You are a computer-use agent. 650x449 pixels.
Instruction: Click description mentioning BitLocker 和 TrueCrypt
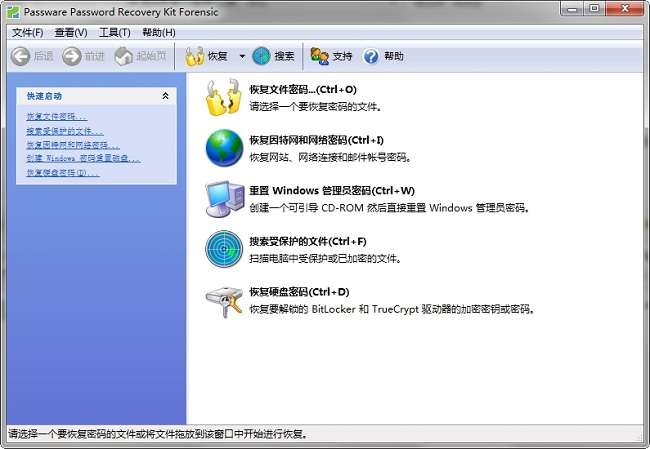pyautogui.click(x=392, y=309)
